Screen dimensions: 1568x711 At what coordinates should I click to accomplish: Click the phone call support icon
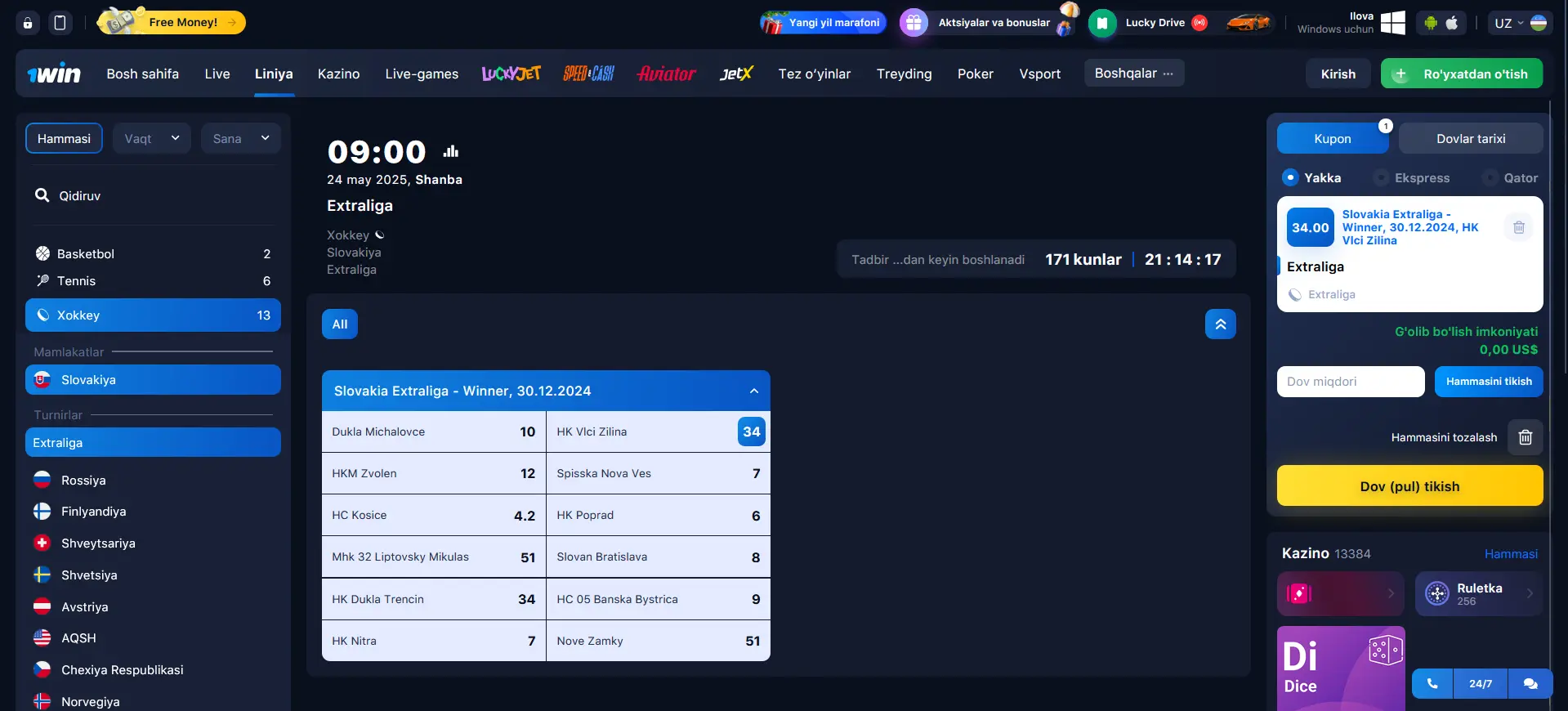coord(1432,683)
